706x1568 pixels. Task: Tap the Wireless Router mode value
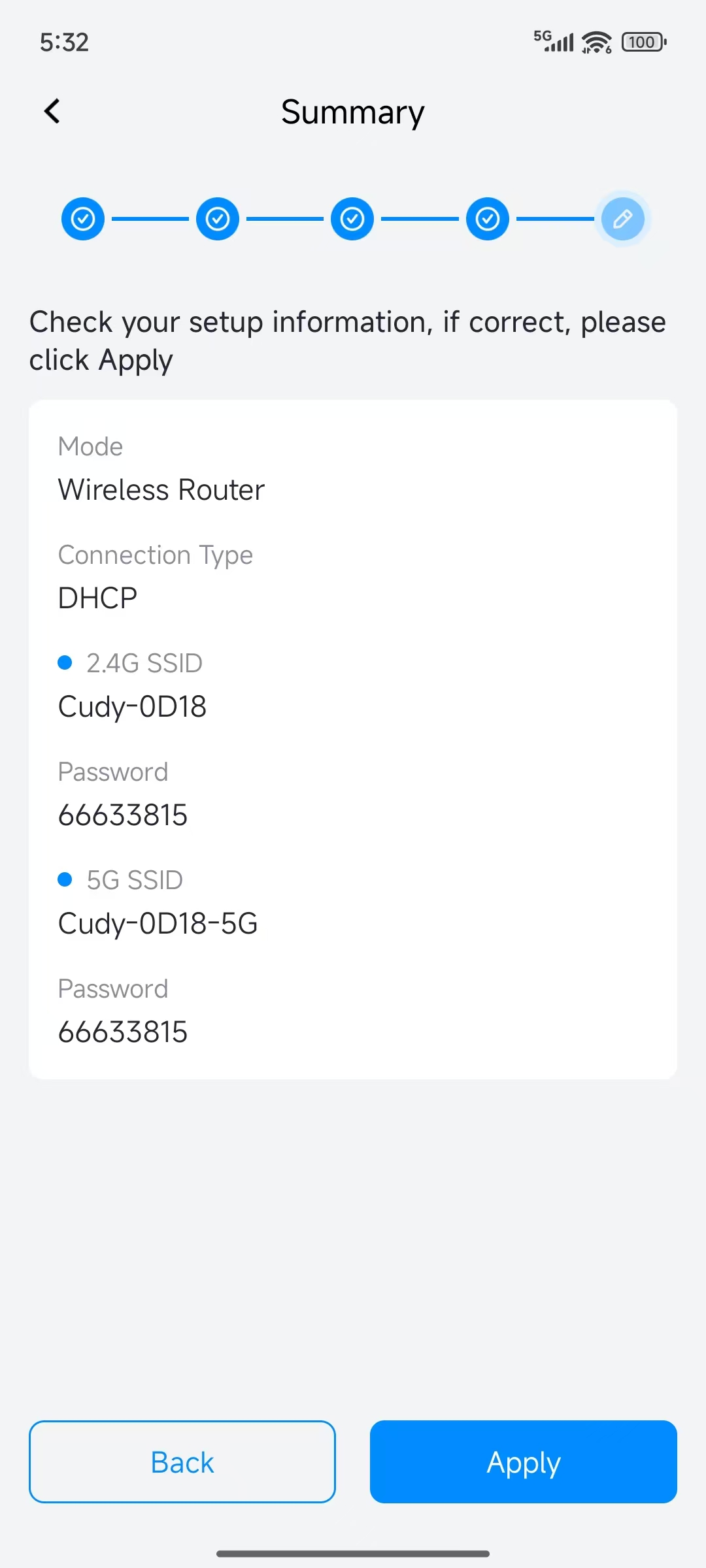click(161, 490)
